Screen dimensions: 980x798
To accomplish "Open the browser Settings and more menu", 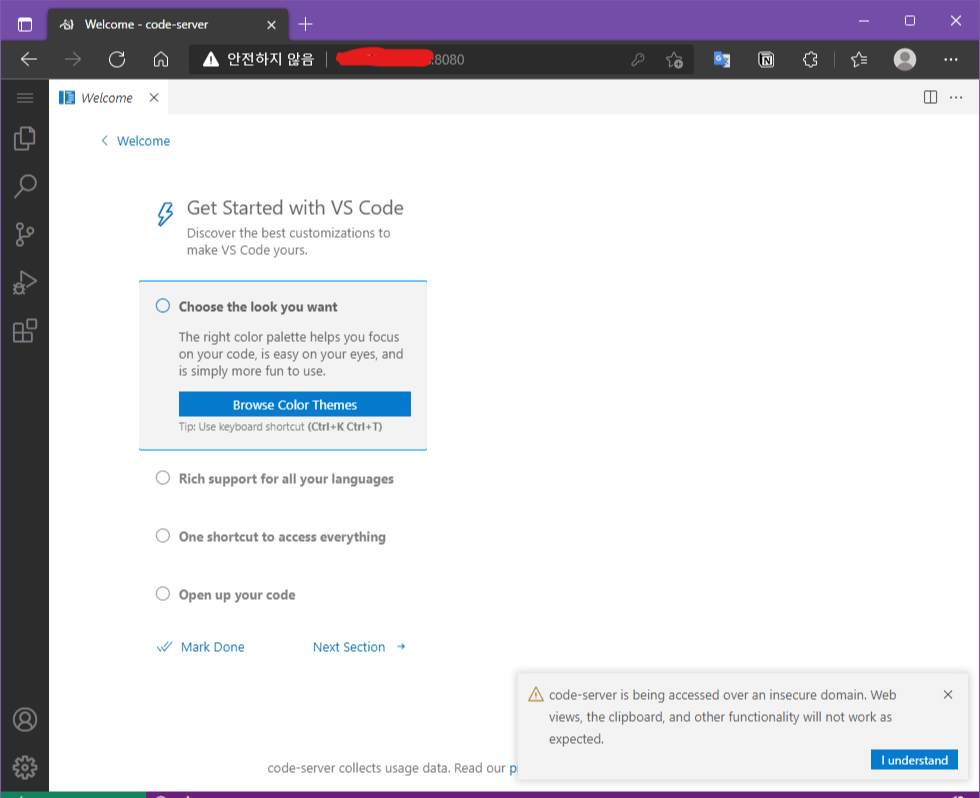I will (951, 59).
